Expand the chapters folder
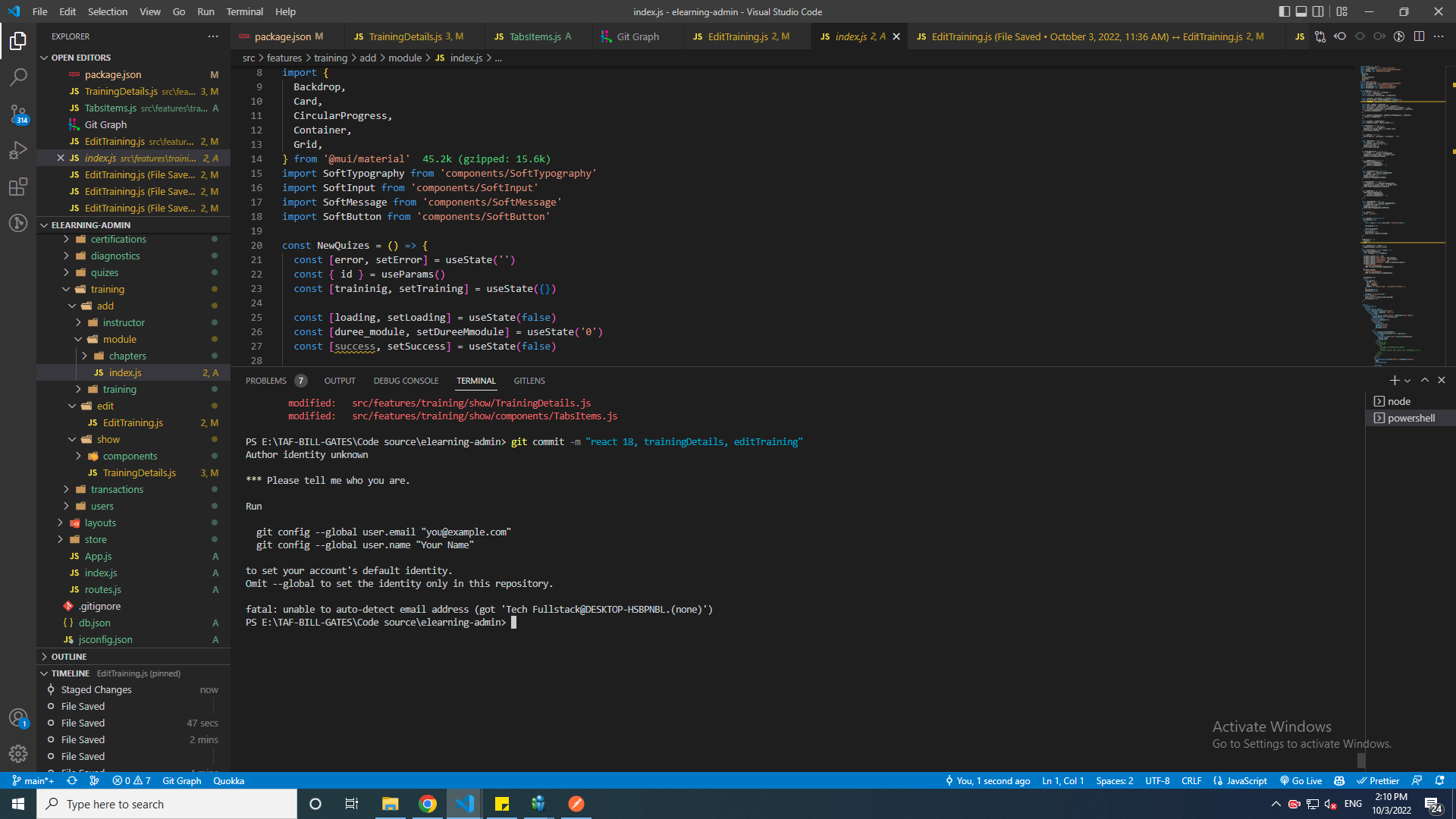Viewport: 1456px width, 819px height. [x=127, y=356]
